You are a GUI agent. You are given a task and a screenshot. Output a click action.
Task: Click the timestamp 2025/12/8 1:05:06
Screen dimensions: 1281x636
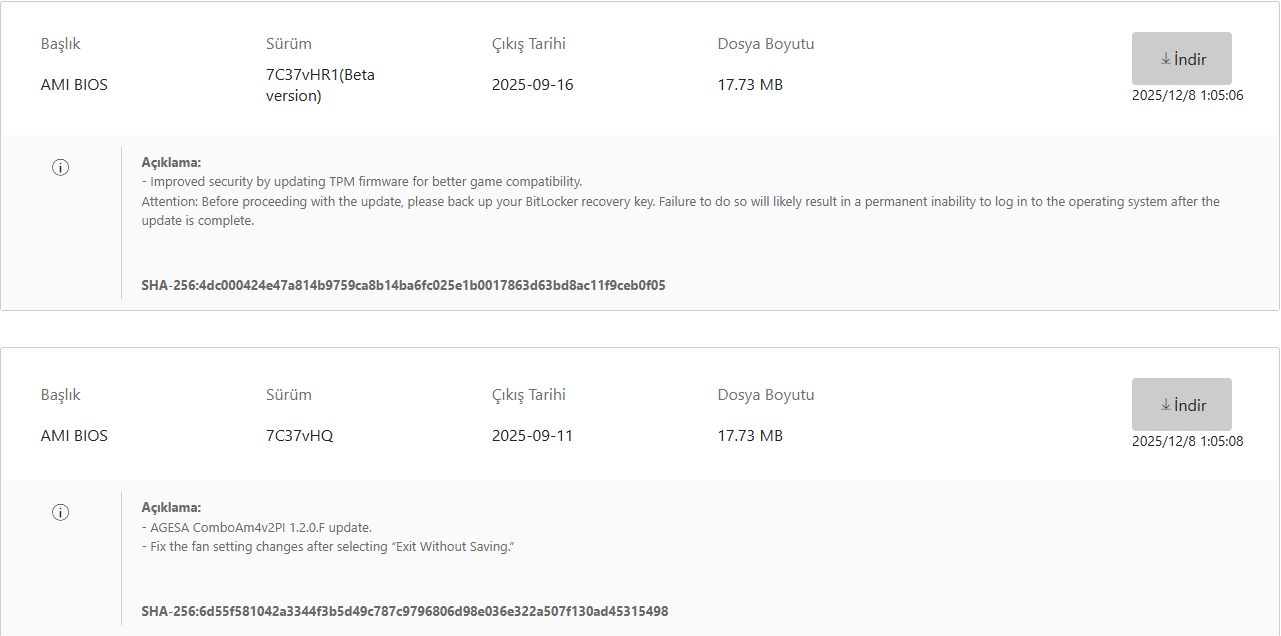[1187, 95]
